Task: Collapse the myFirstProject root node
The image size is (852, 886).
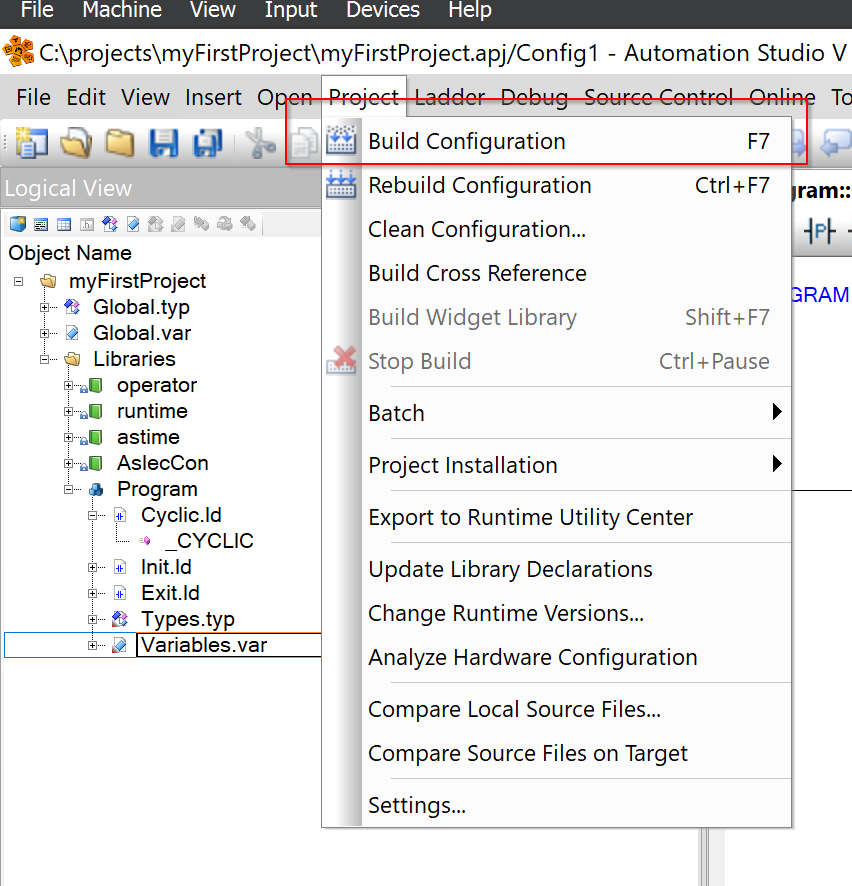Action: point(19,281)
